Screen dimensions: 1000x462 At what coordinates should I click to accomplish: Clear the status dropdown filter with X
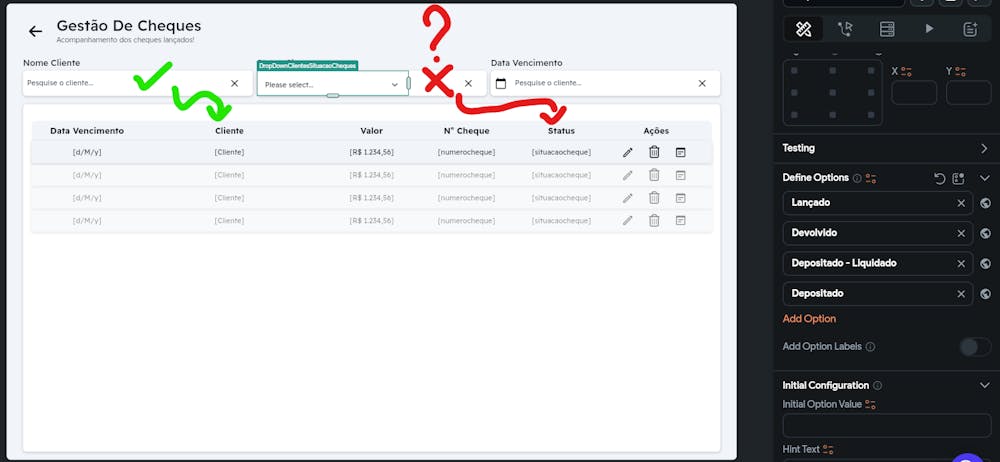pyautogui.click(x=468, y=83)
